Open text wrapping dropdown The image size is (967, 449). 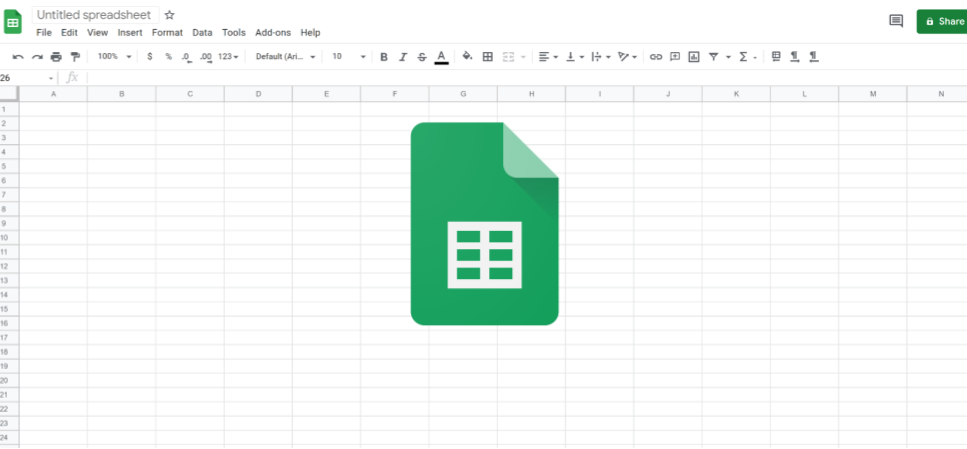(601, 57)
